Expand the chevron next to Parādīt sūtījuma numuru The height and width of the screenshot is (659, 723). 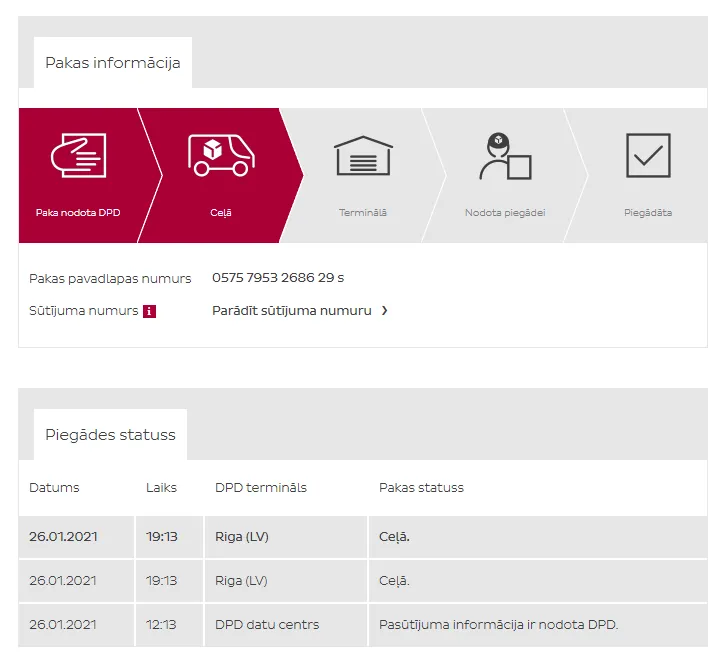[385, 311]
